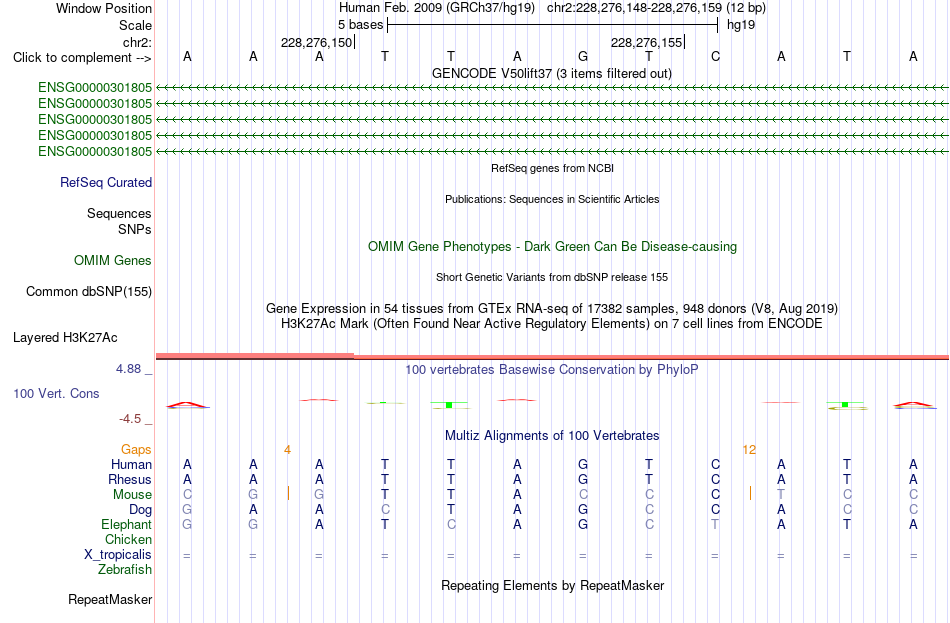This screenshot has width=950, height=623.
Task: Click the '5 bases' scale label
Action: coord(360,25)
